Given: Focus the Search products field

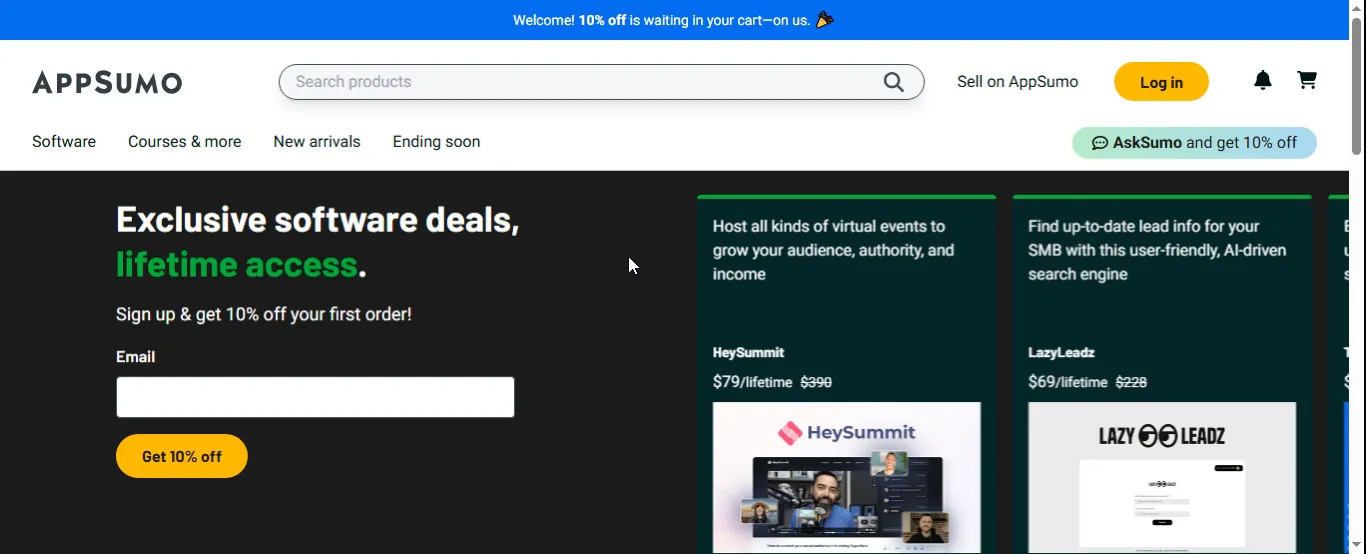Looking at the screenshot, I should tap(601, 82).
